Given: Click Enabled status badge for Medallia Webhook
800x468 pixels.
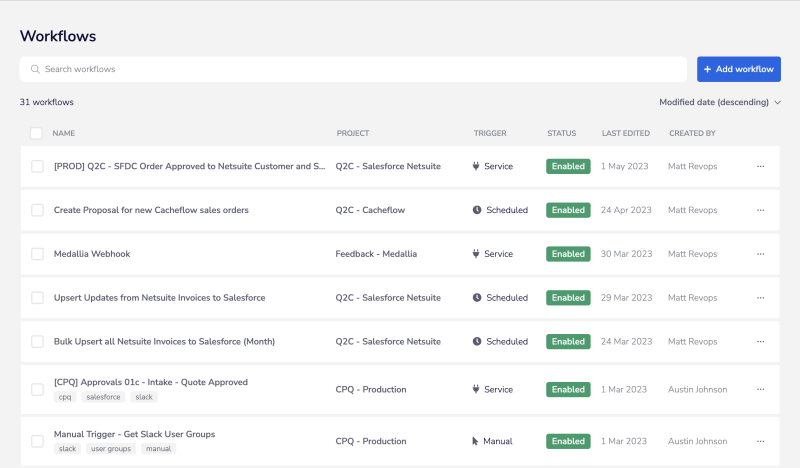Looking at the screenshot, I should pyautogui.click(x=568, y=254).
